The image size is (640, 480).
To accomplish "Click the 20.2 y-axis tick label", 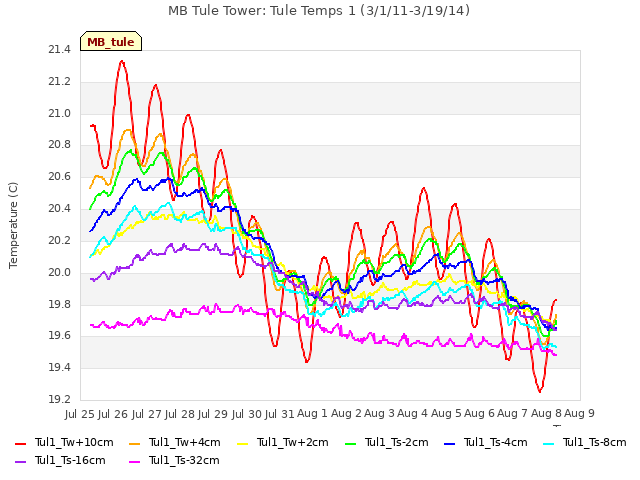I will click(x=59, y=240).
